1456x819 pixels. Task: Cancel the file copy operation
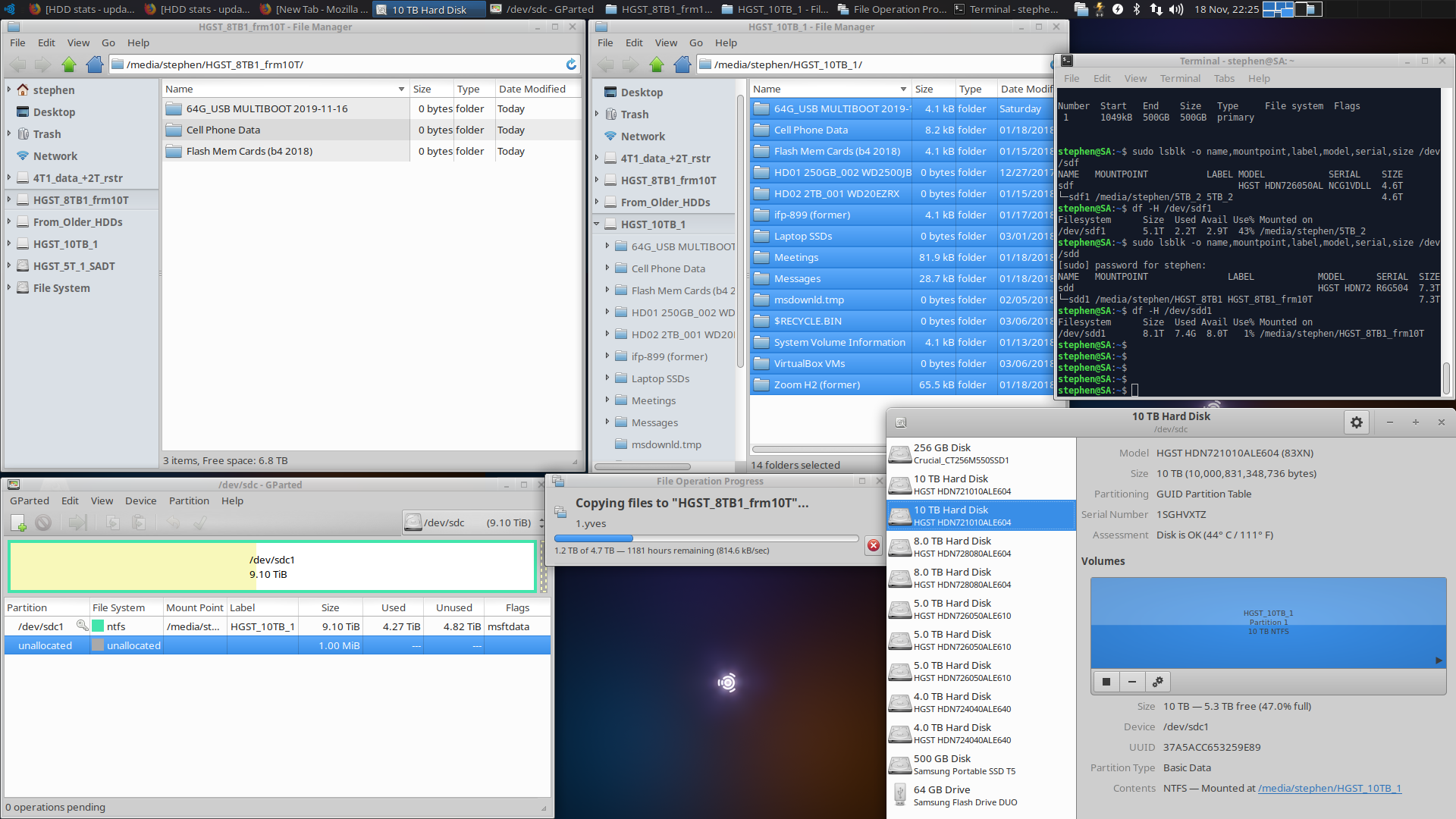click(874, 545)
